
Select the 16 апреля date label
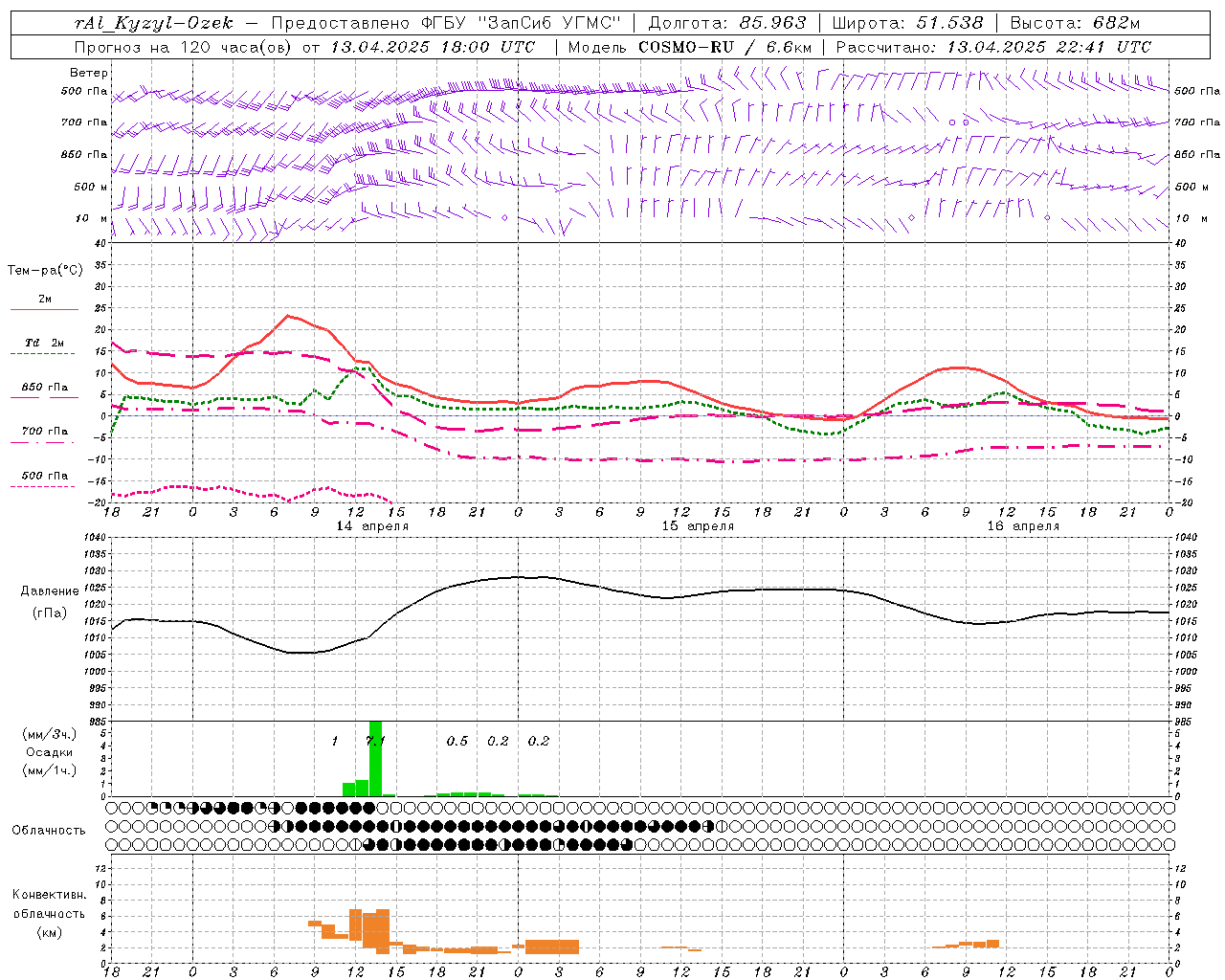(1023, 526)
